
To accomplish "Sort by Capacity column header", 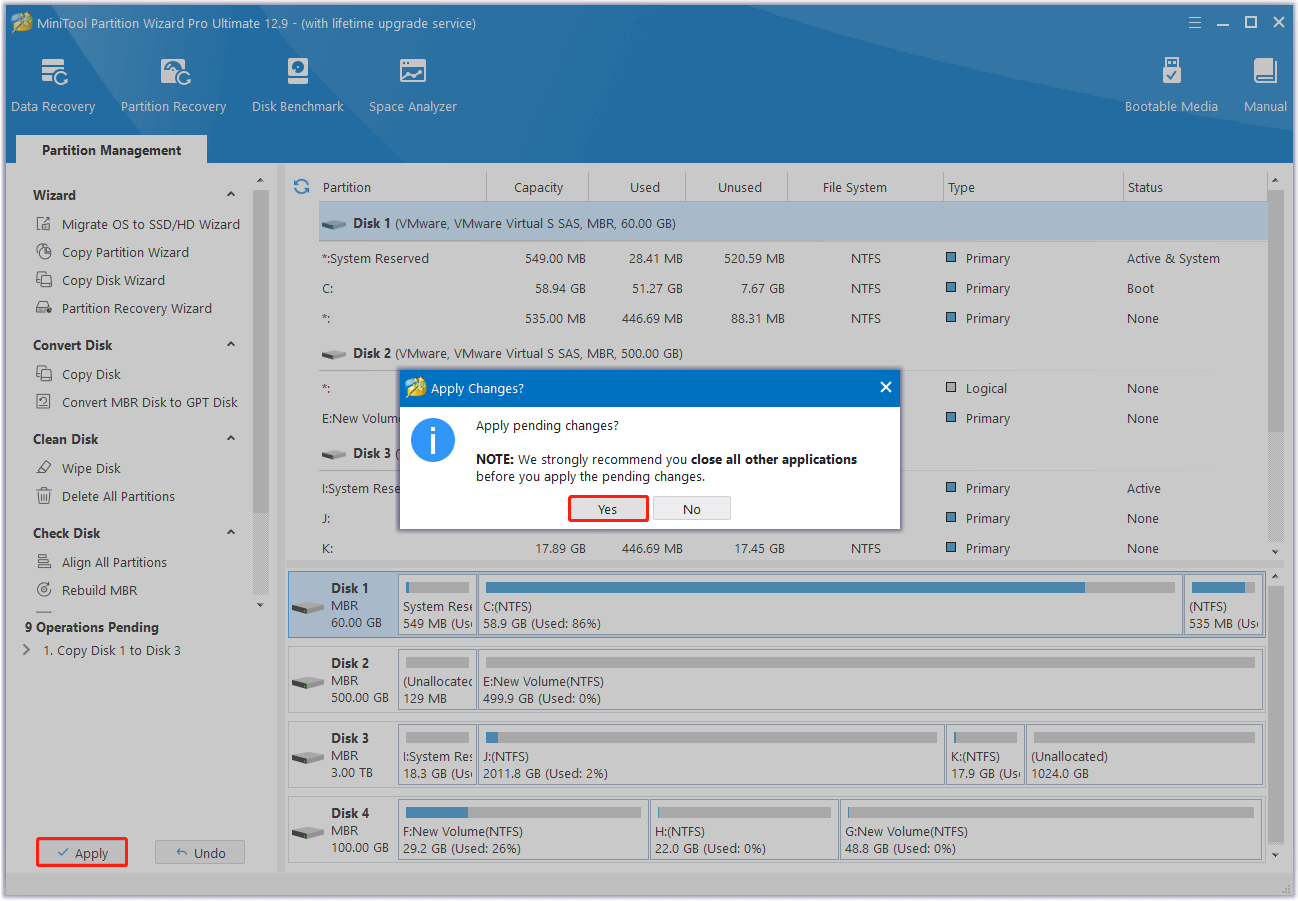I will [x=538, y=187].
